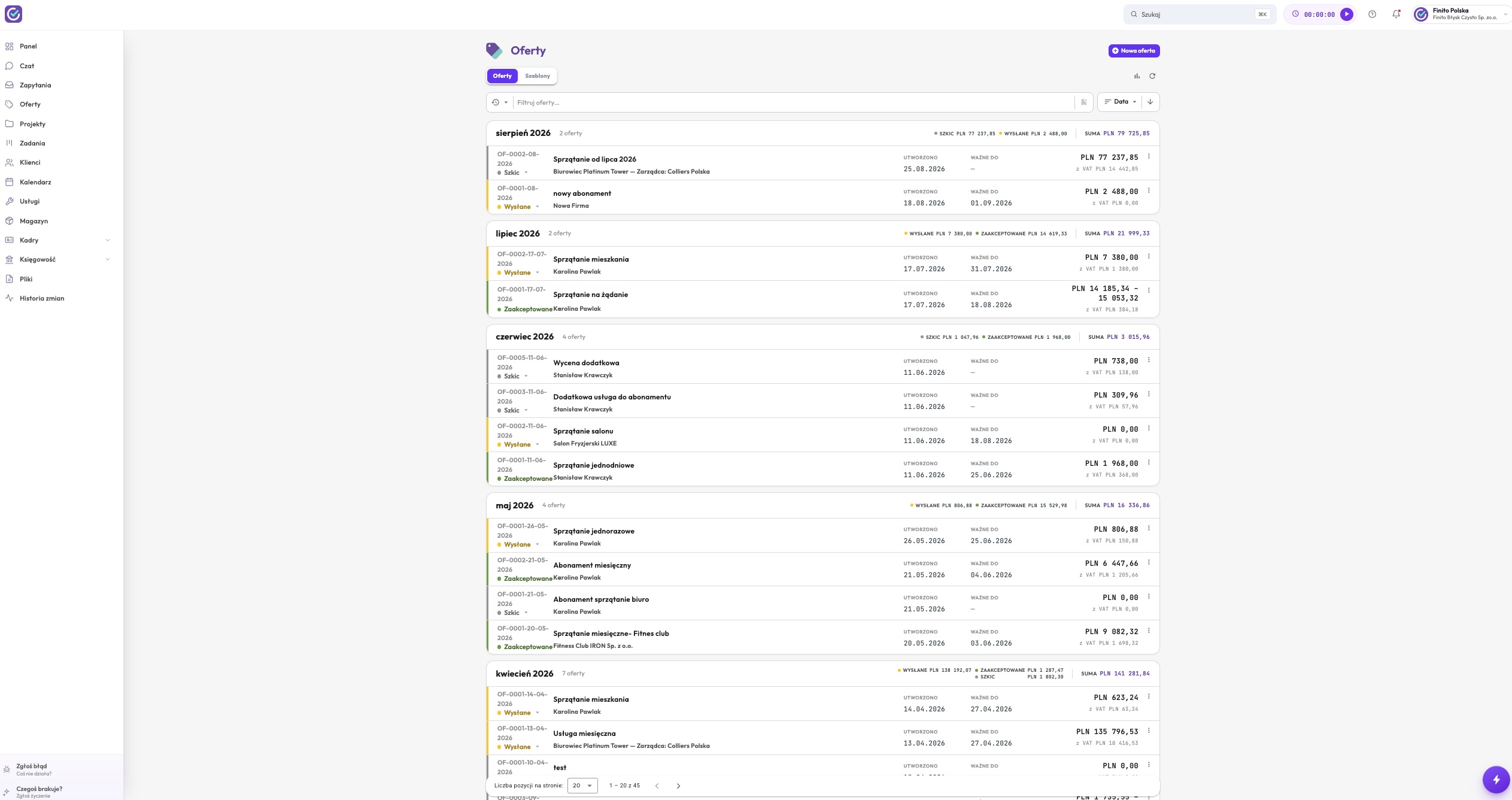Open Panel from sidebar
1512x800 pixels.
(x=28, y=46)
